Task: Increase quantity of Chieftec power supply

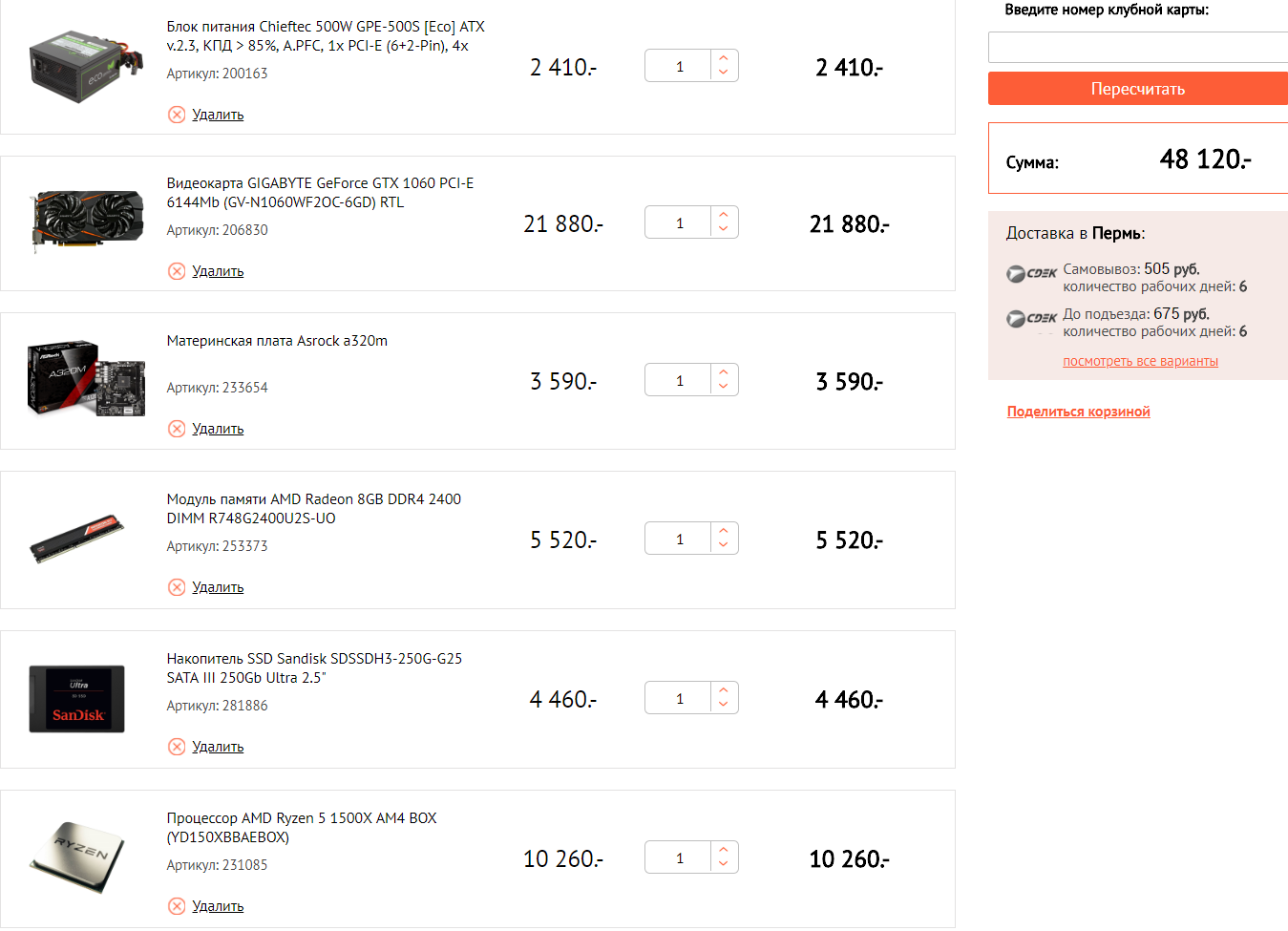Action: coord(724,58)
